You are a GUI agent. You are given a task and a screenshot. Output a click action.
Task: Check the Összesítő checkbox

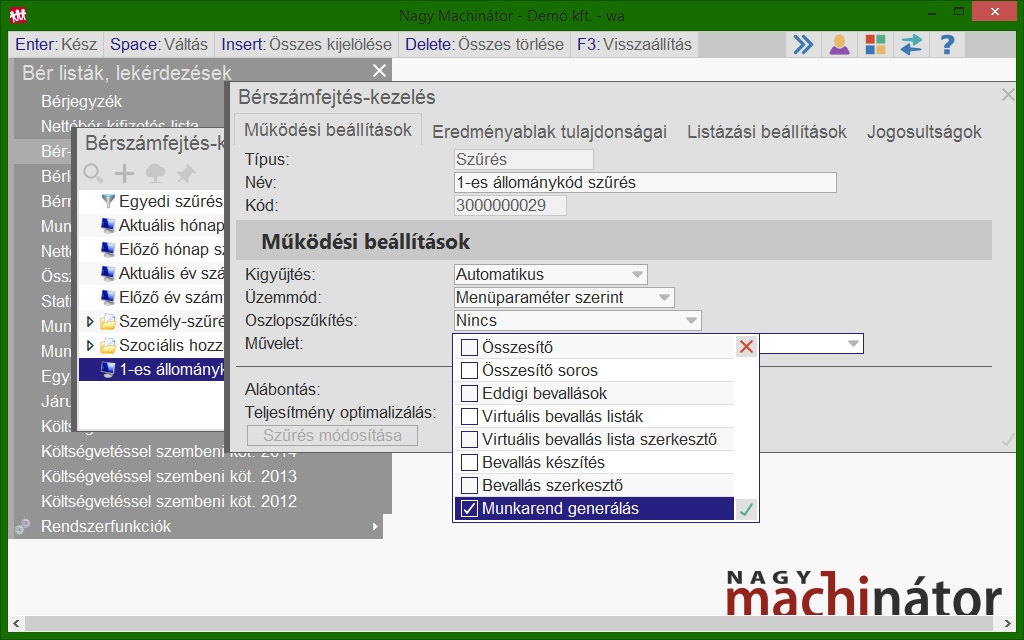[x=469, y=347]
